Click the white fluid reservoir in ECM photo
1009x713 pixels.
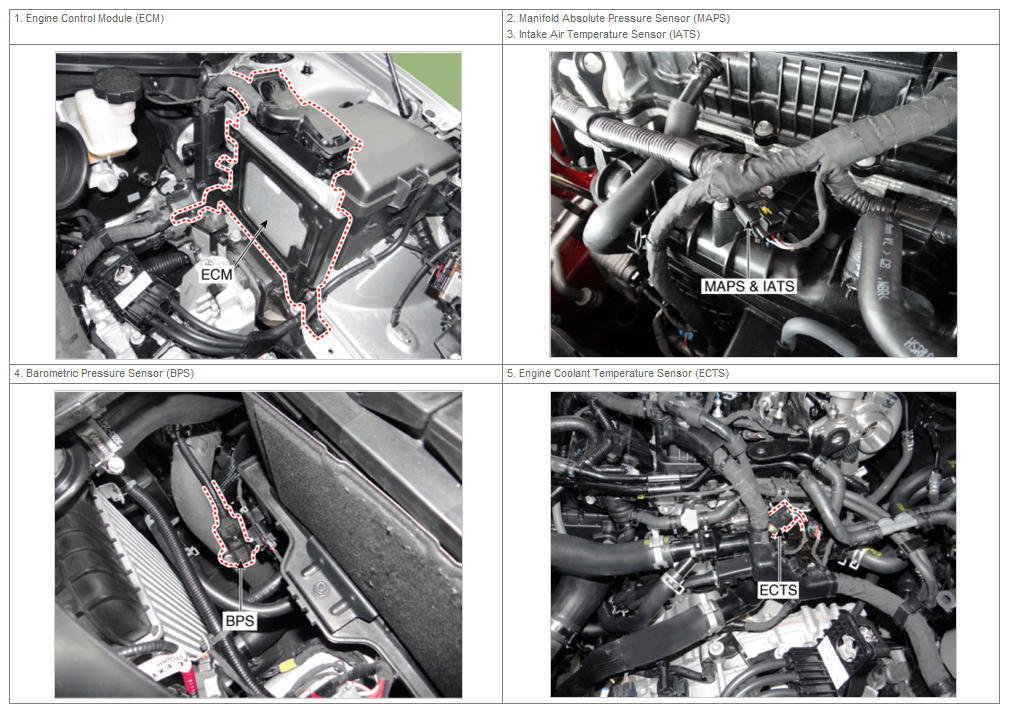(x=96, y=125)
